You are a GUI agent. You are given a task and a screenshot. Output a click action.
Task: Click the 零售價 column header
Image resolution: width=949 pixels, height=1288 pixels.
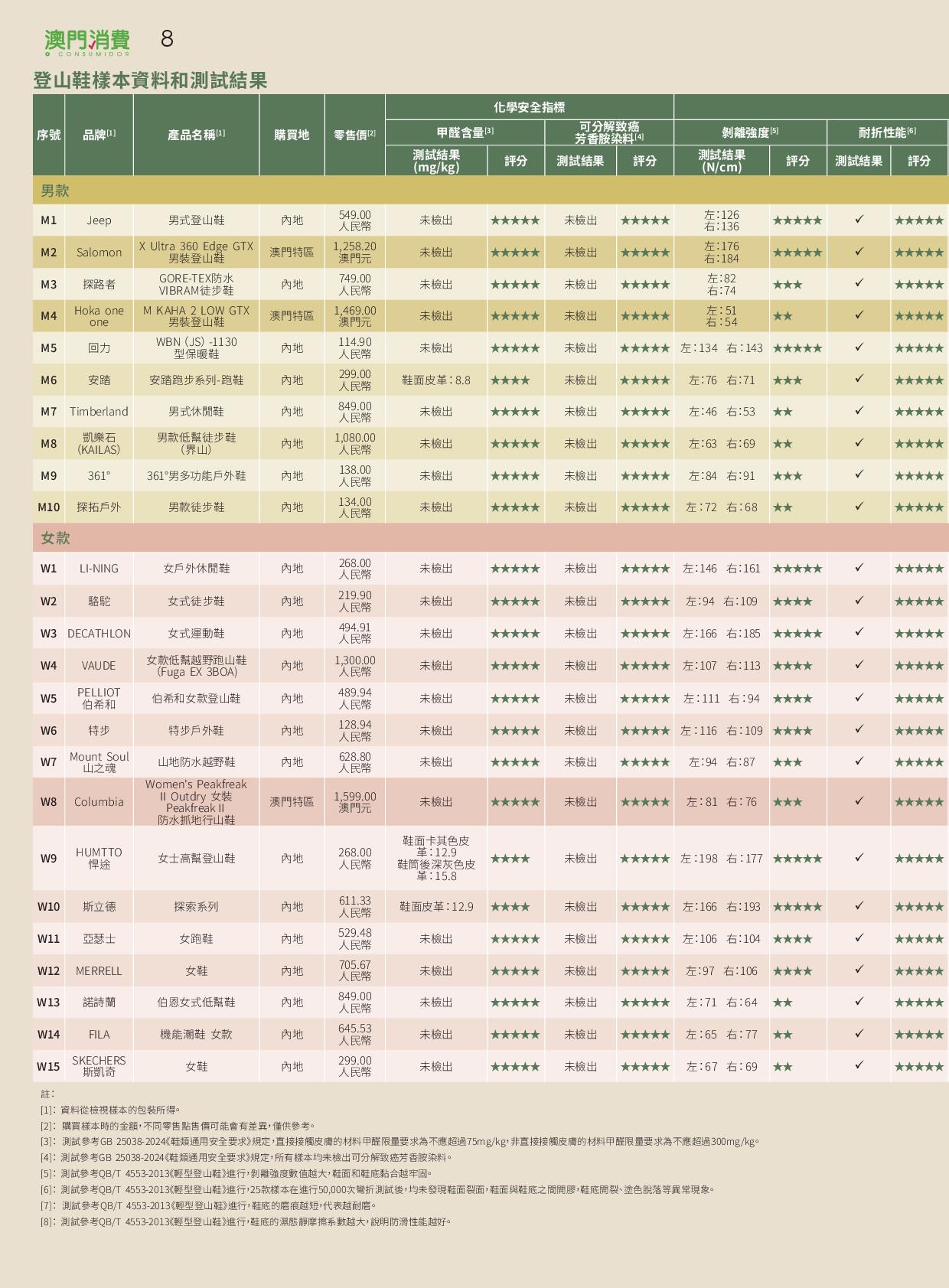[354, 135]
